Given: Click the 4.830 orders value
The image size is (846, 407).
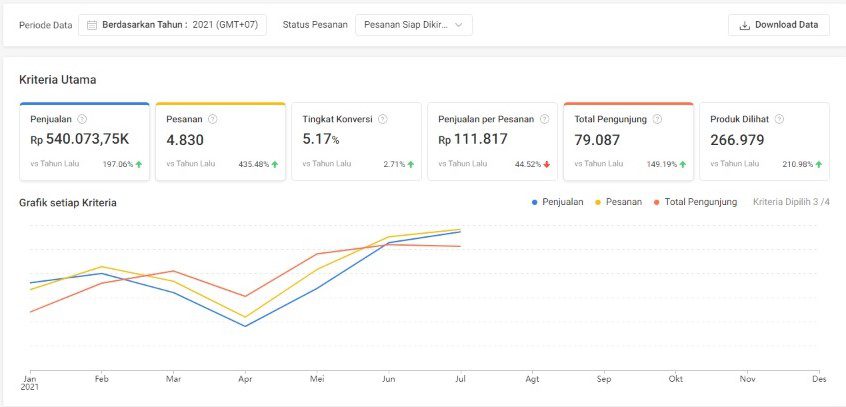Looking at the screenshot, I should tap(185, 140).
